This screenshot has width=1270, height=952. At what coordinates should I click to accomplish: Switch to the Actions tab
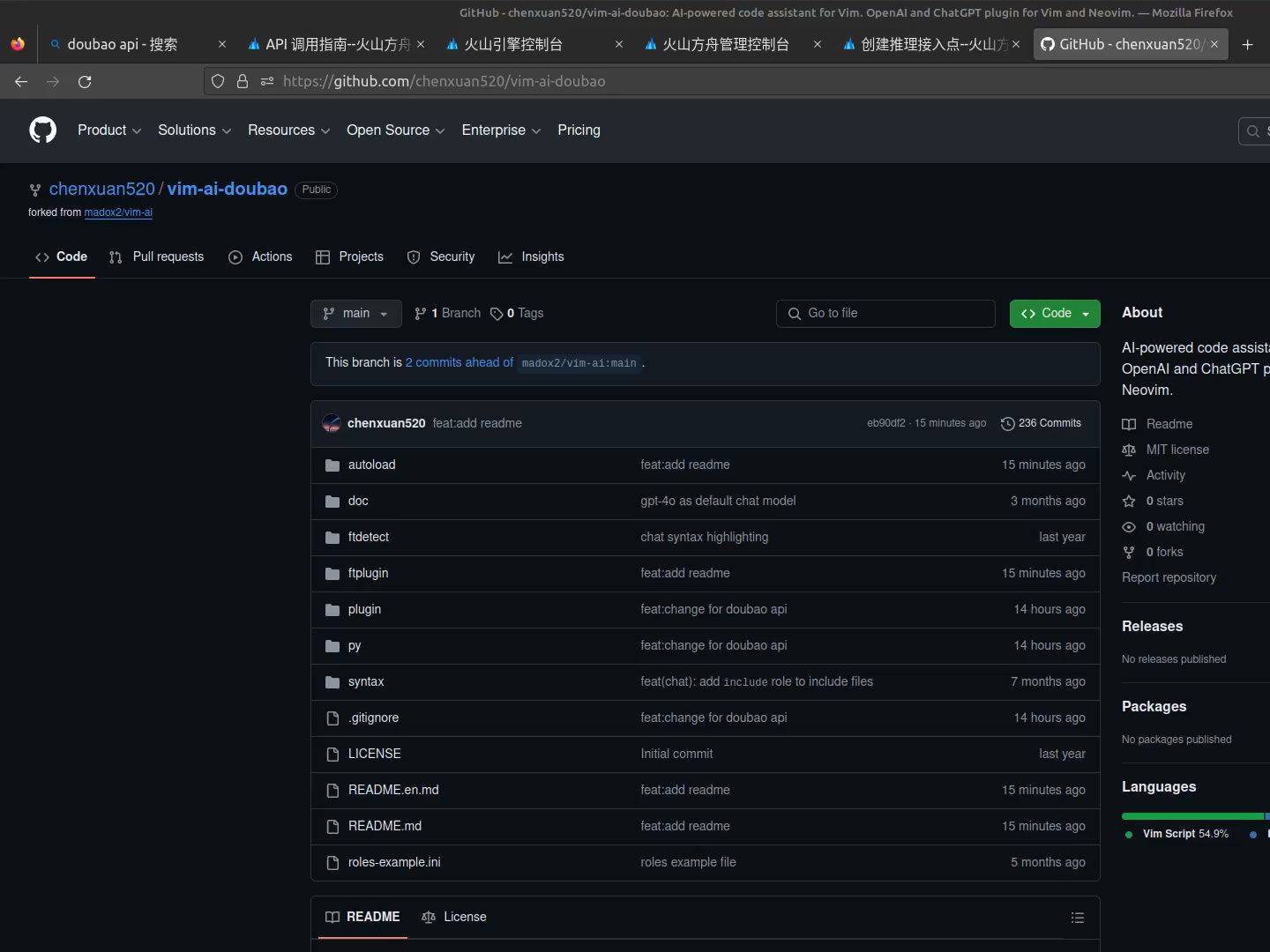point(260,257)
